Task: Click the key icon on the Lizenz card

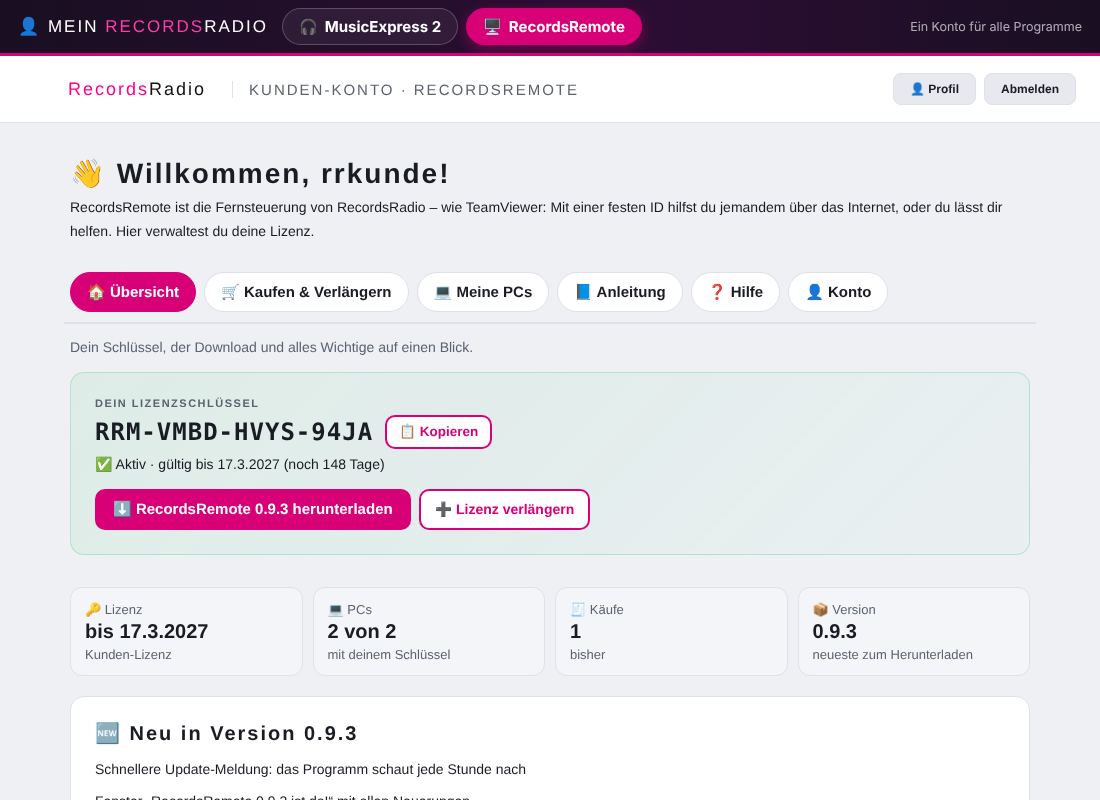Action: 93,609
